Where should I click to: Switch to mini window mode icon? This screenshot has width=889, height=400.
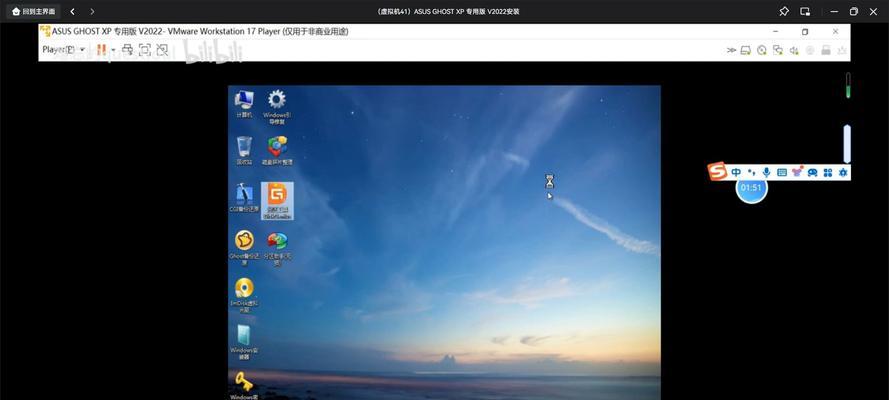805,11
